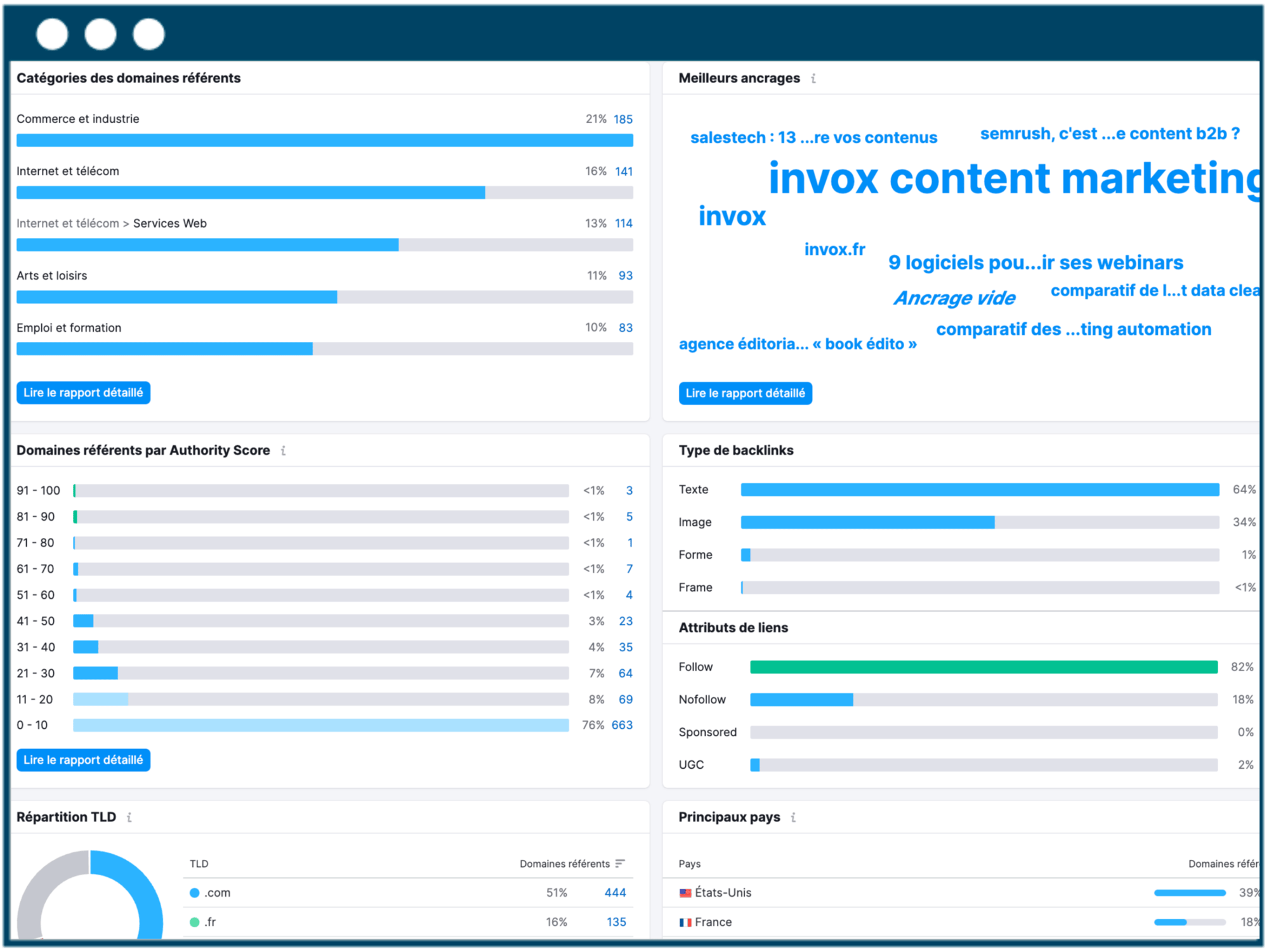Click the info icon beside Répartition TLD
Image resolution: width=1269 pixels, height=952 pixels.
pyautogui.click(x=129, y=818)
